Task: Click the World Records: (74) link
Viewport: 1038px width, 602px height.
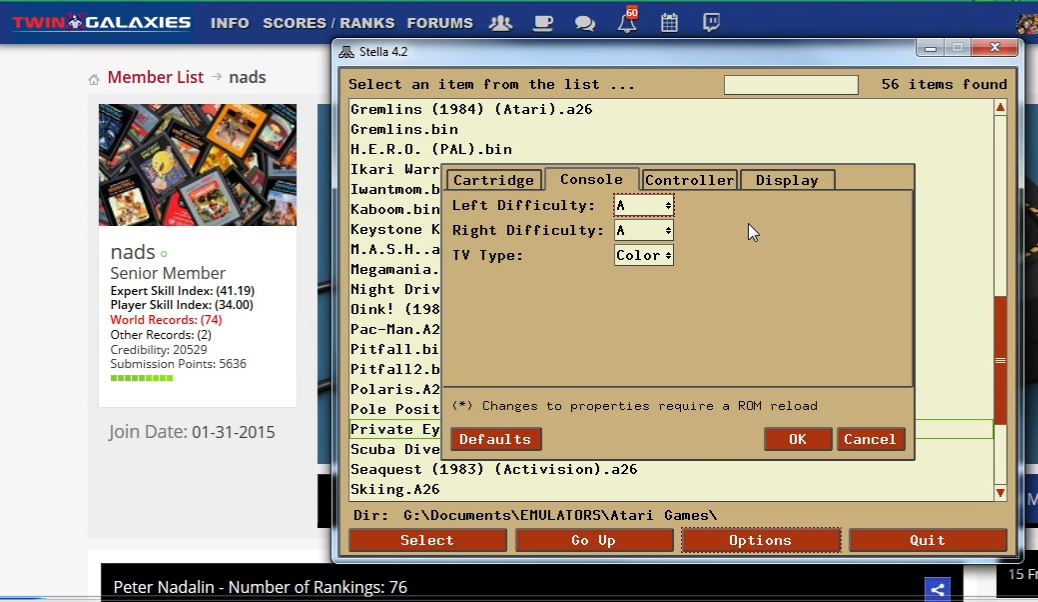Action: (166, 320)
